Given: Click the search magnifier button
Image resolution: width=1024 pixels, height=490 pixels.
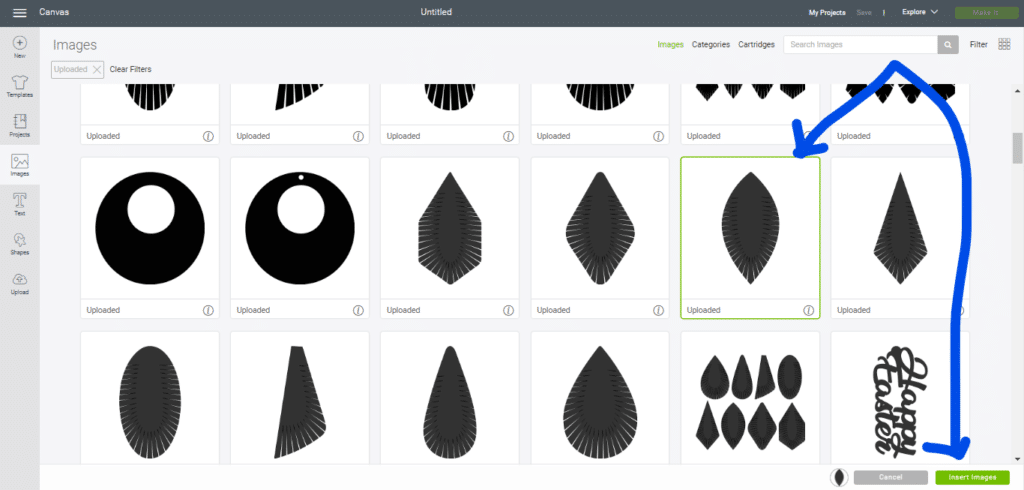Looking at the screenshot, I should pyautogui.click(x=948, y=44).
